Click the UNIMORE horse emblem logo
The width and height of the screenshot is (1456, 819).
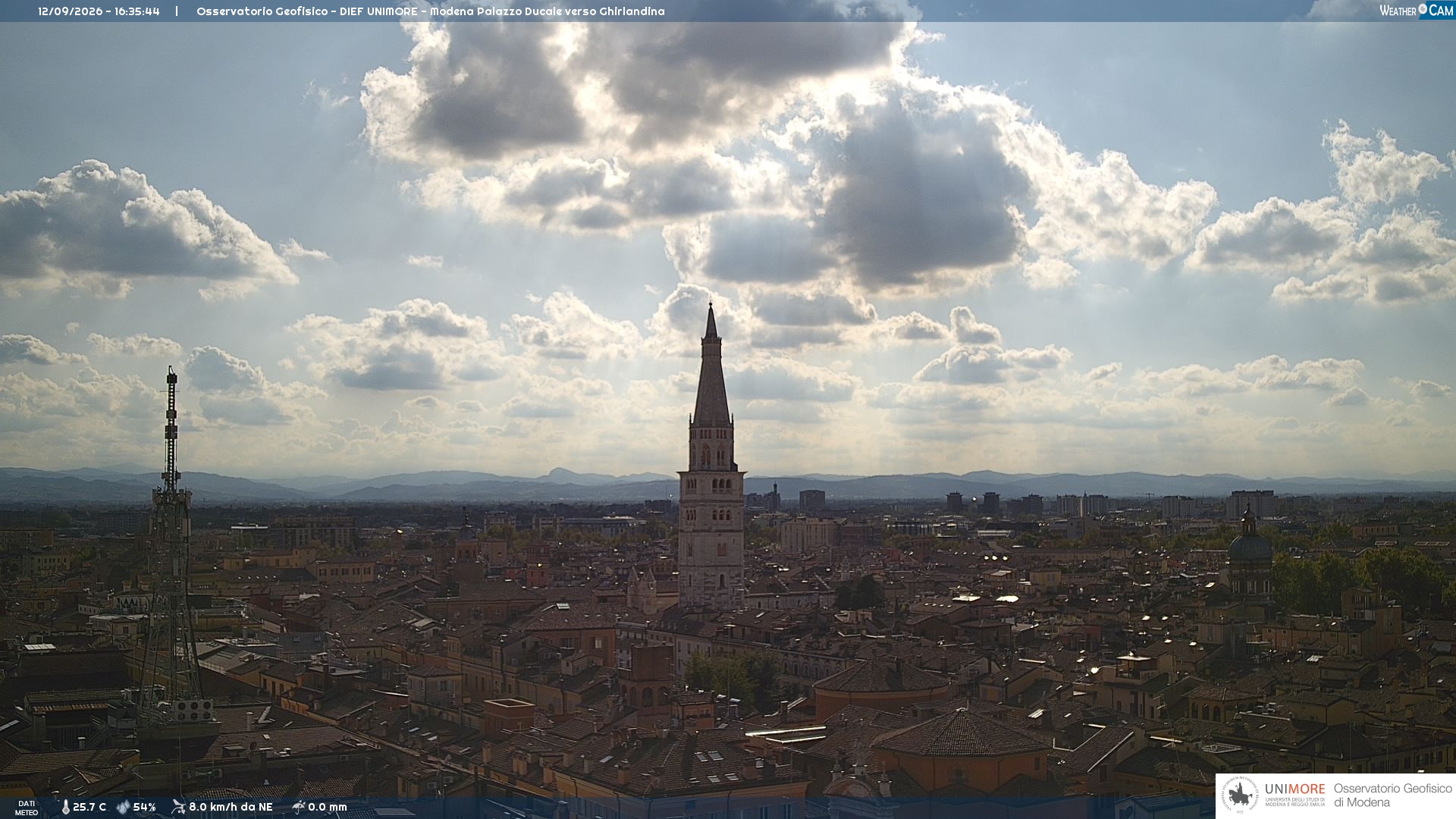pos(1241,796)
